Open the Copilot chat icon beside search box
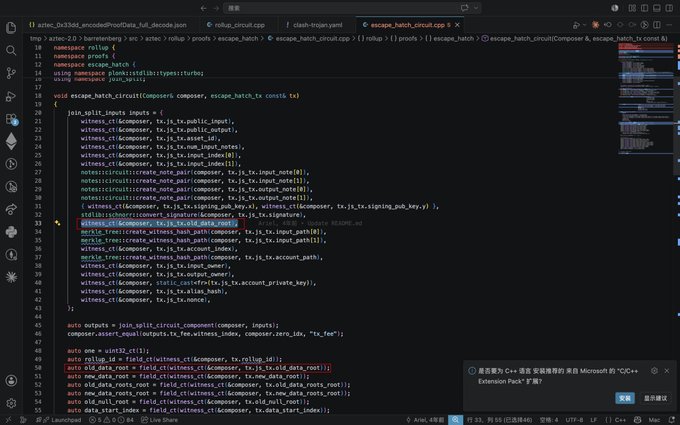Image resolution: width=680 pixels, height=425 pixels. 464,8
